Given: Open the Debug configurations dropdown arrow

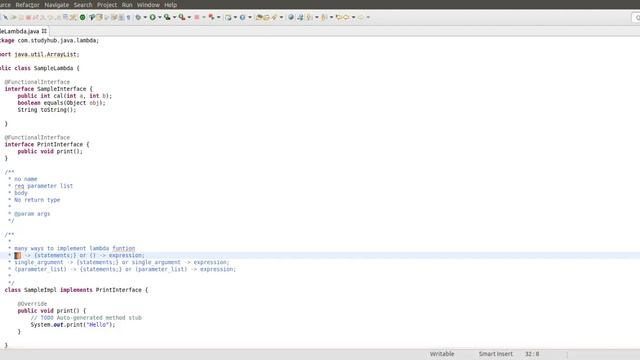Looking at the screenshot, I should coord(145,17).
